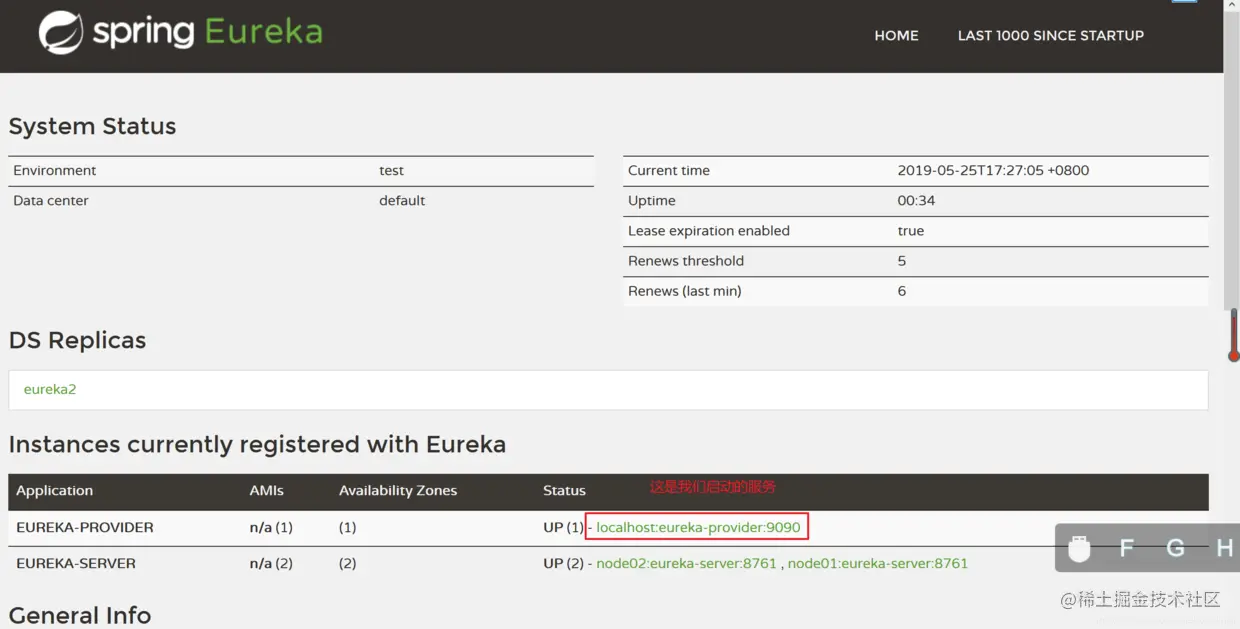Select n/a (1) AMIs cell of EUREKA-PROVIDER
The height and width of the screenshot is (629, 1240).
(x=271, y=527)
